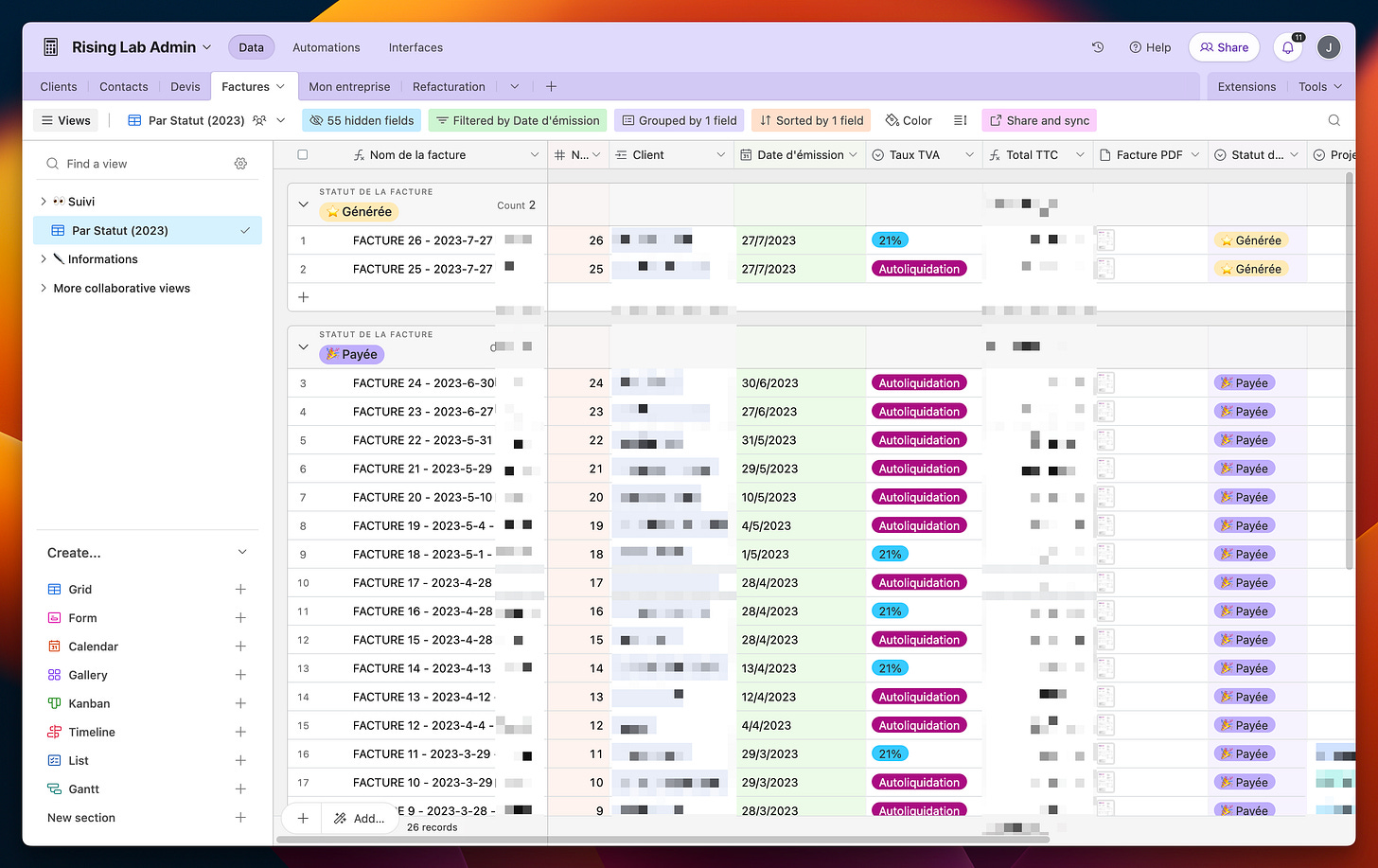This screenshot has width=1378, height=868.
Task: Open the Date d'émission column dropdown
Action: point(854,154)
